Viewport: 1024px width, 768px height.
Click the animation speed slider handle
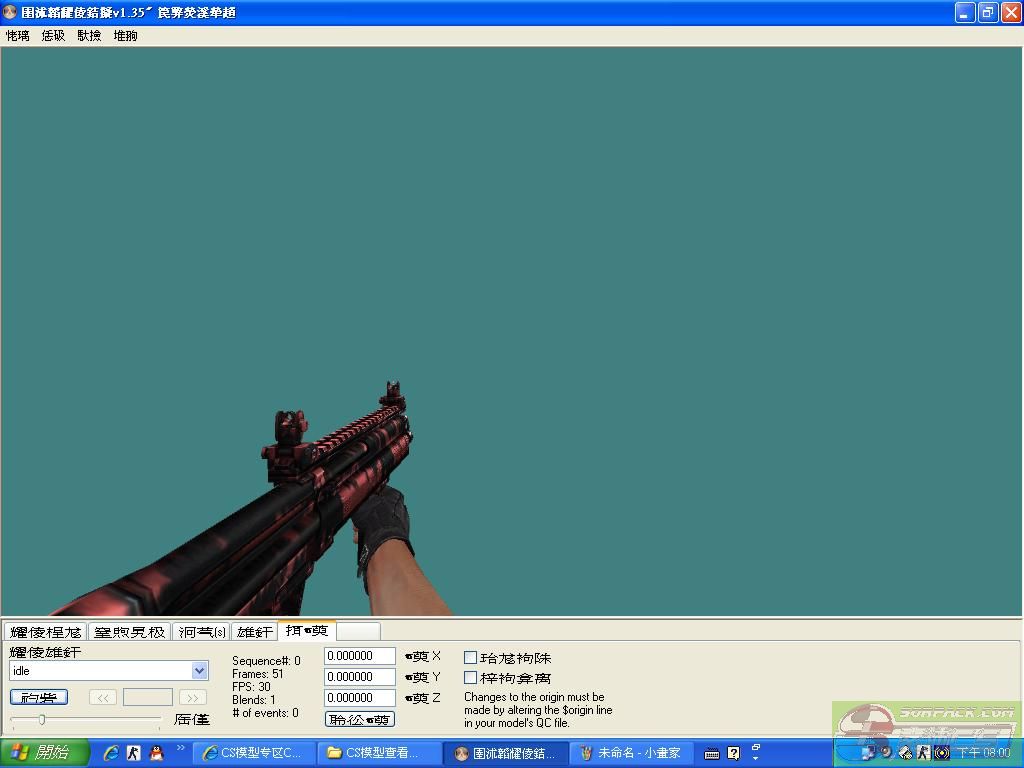(41, 719)
